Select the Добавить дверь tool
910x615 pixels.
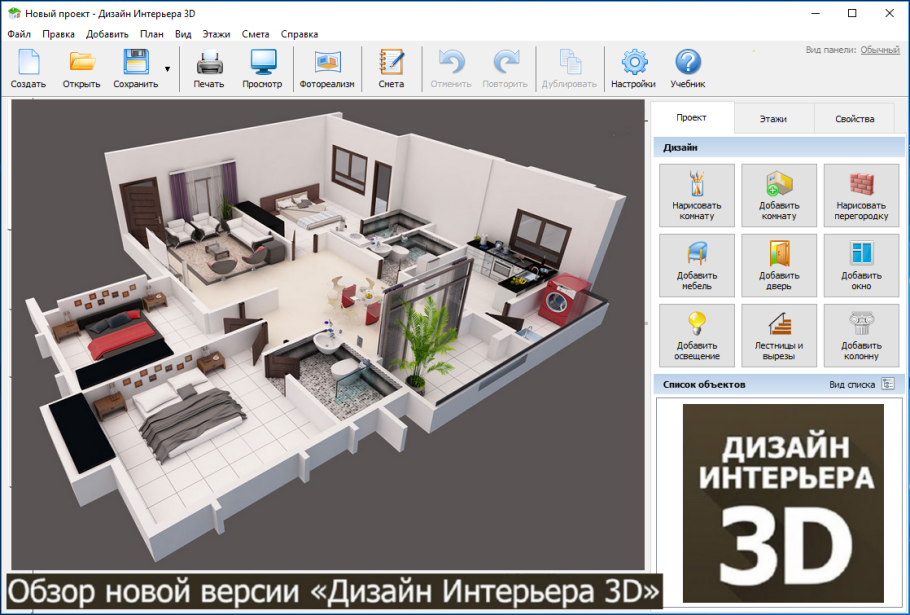click(779, 265)
